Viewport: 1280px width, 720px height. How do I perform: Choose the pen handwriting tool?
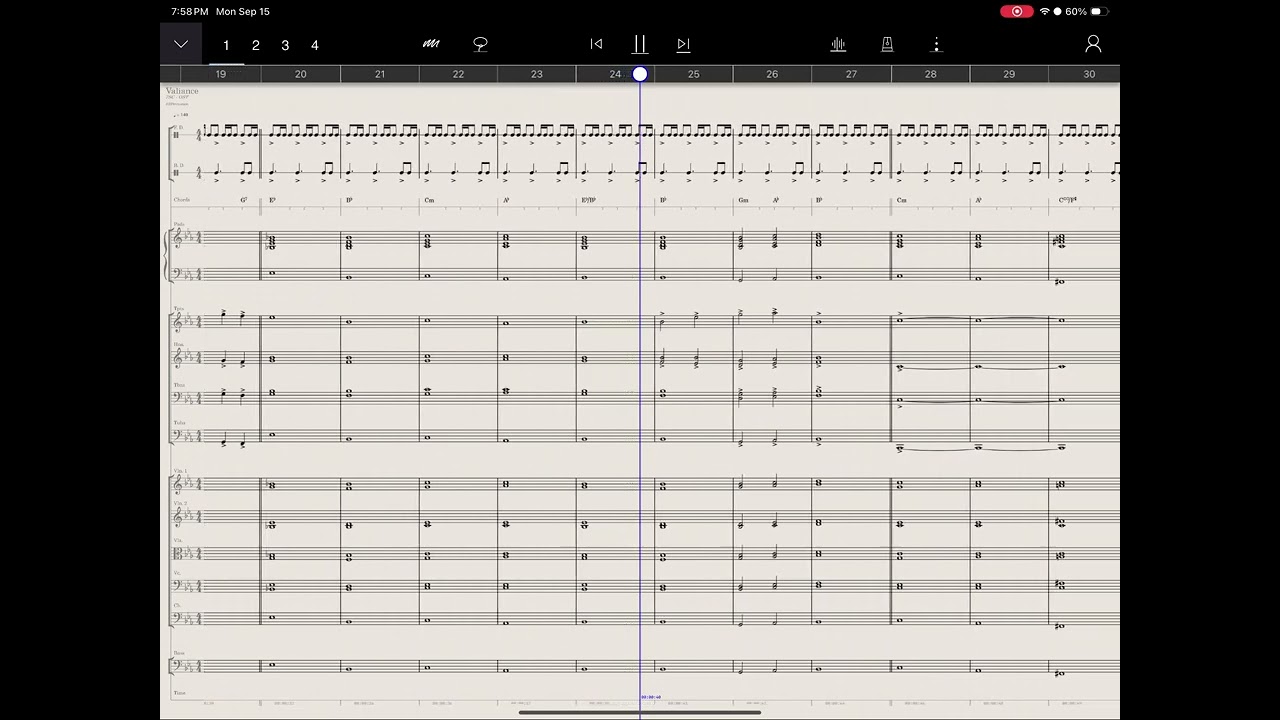431,44
